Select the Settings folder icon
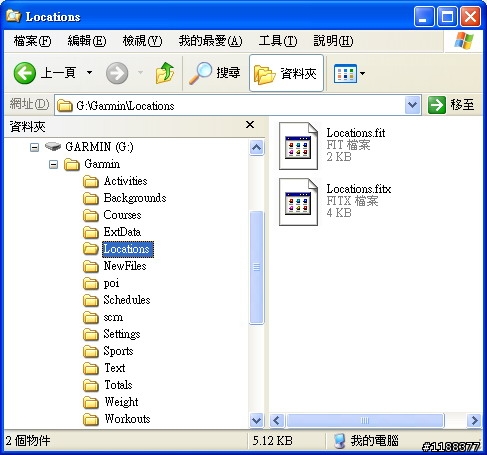The image size is (487, 455). (x=91, y=335)
